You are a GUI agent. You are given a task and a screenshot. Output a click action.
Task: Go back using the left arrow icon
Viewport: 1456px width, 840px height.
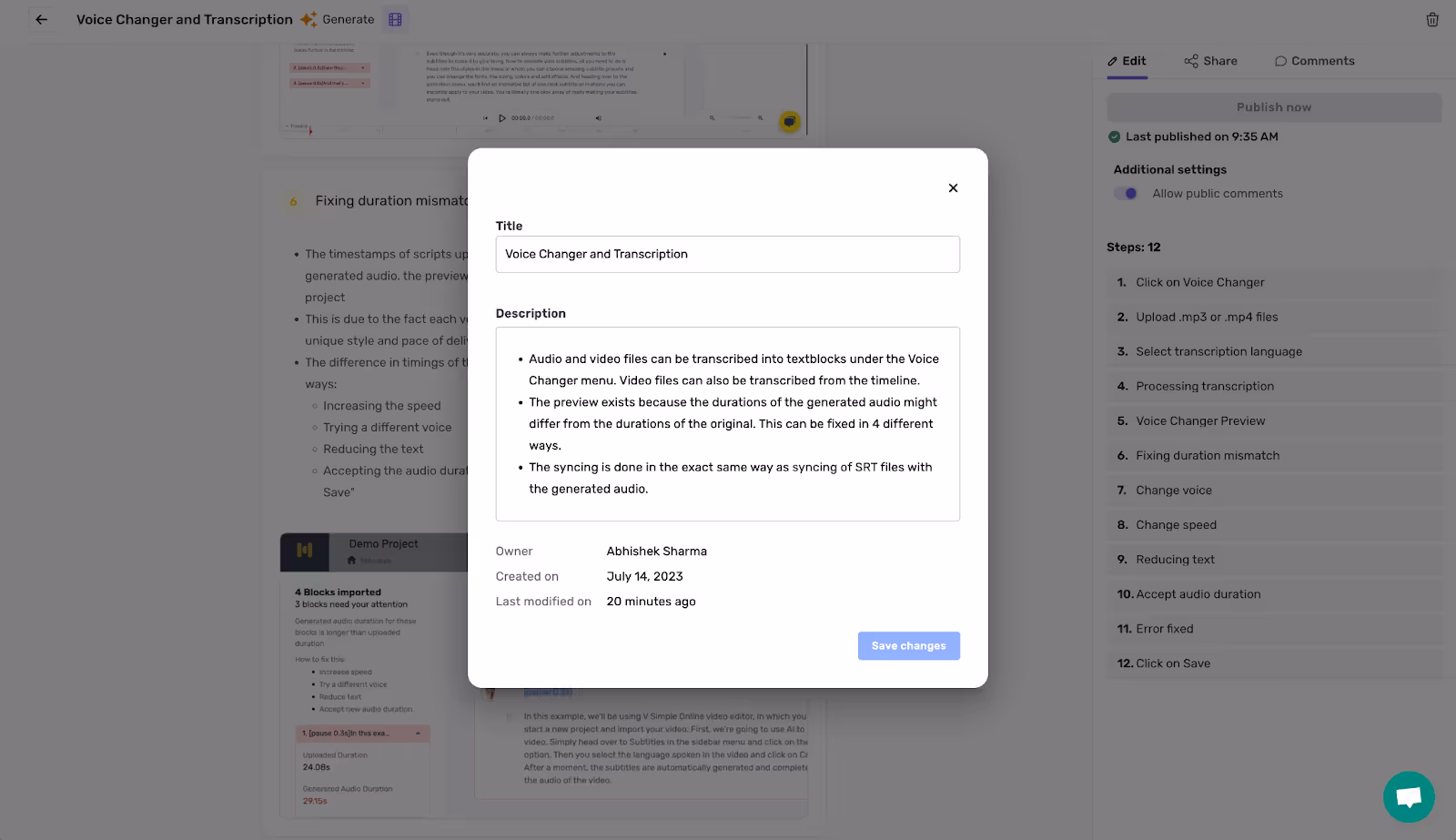click(41, 19)
